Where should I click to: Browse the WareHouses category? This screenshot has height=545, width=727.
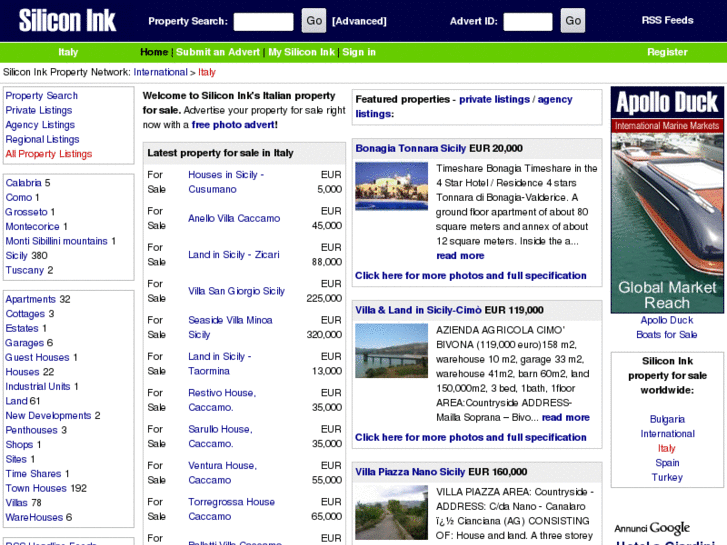[x=34, y=517]
